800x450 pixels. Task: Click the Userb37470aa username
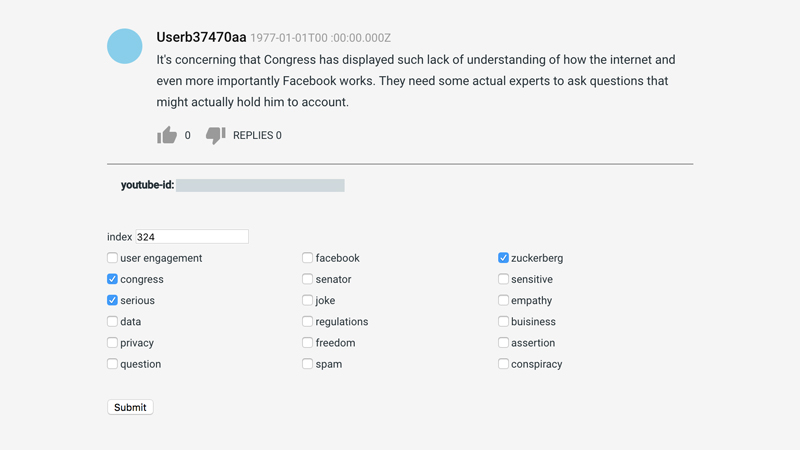coord(201,37)
